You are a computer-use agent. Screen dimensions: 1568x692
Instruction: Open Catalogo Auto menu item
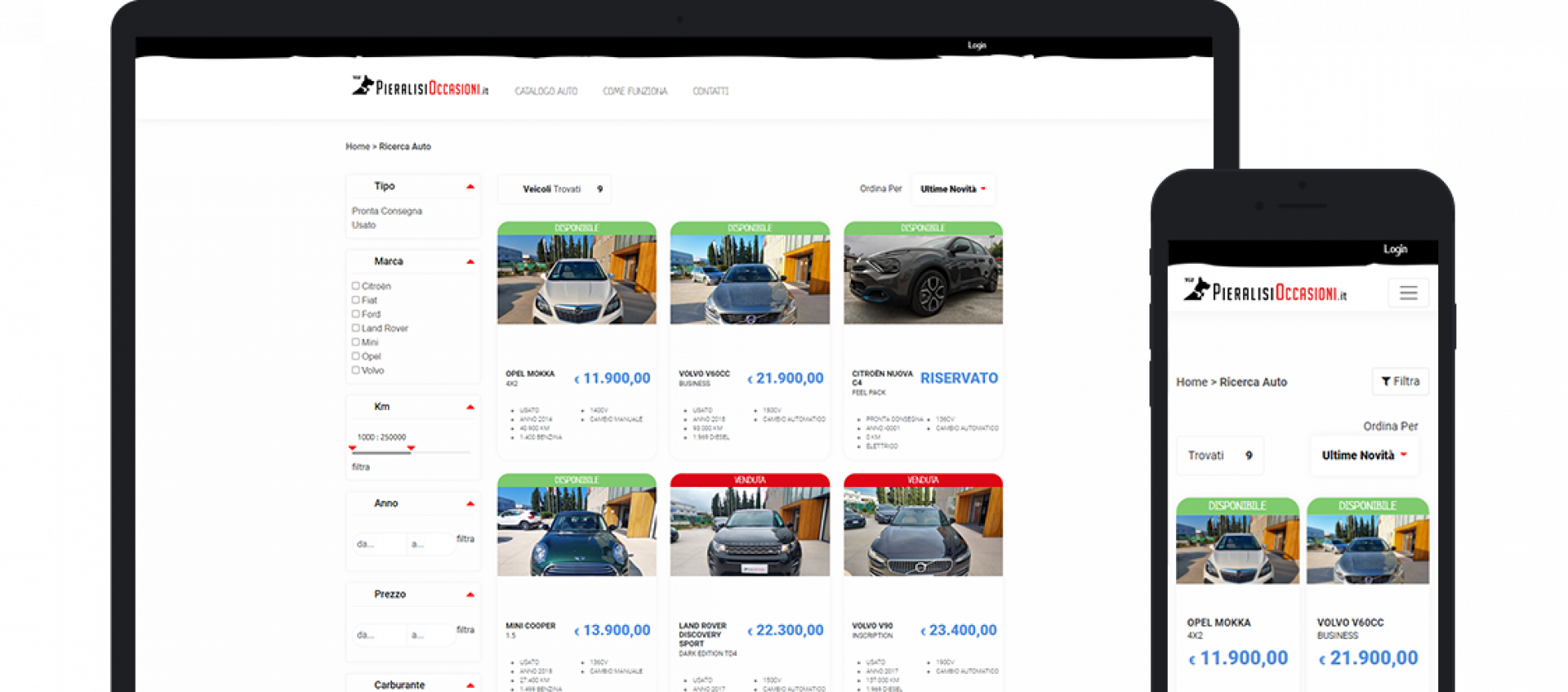[546, 91]
